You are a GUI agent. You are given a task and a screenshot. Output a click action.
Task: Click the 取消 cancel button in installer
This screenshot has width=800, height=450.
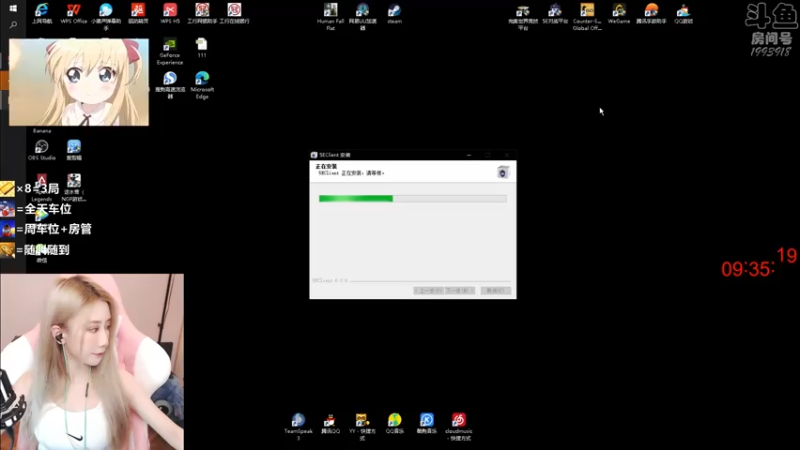click(x=495, y=290)
